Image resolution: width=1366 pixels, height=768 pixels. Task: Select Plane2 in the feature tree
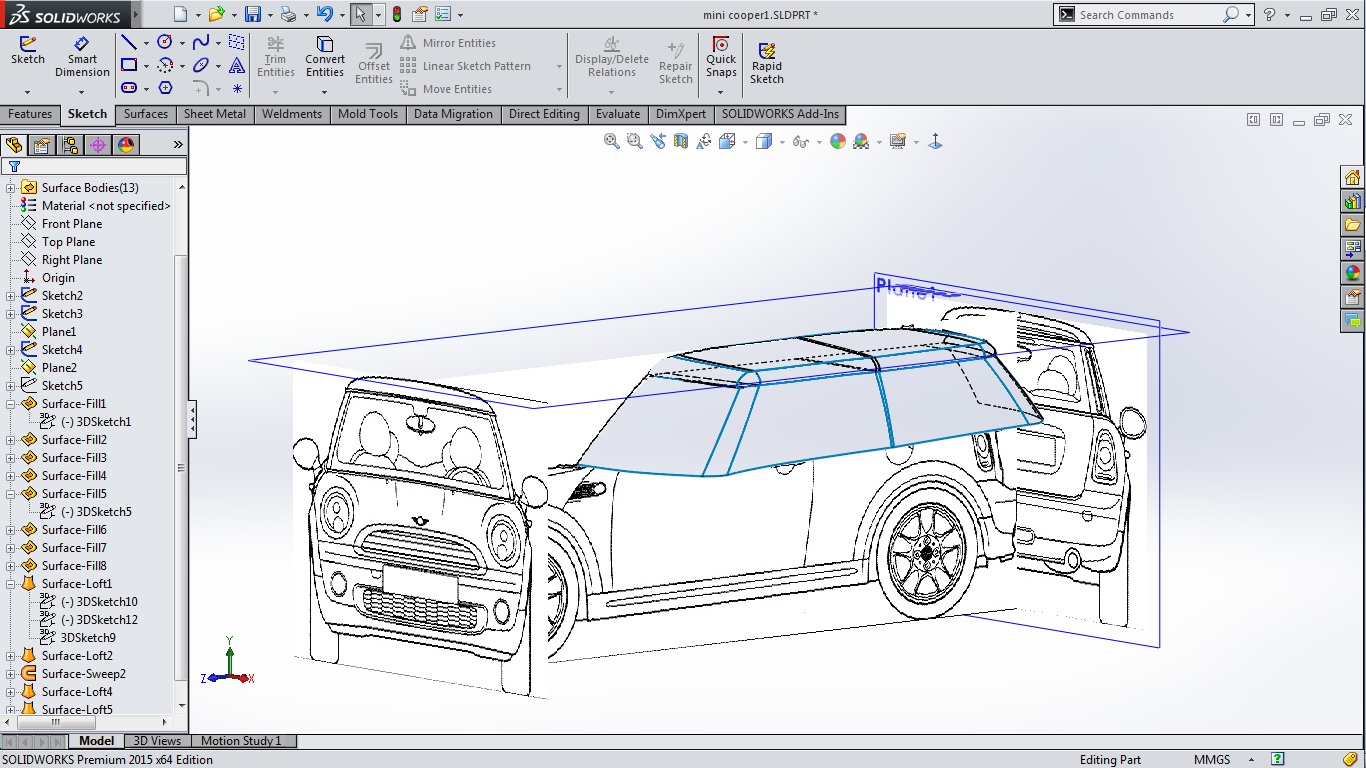tap(59, 368)
